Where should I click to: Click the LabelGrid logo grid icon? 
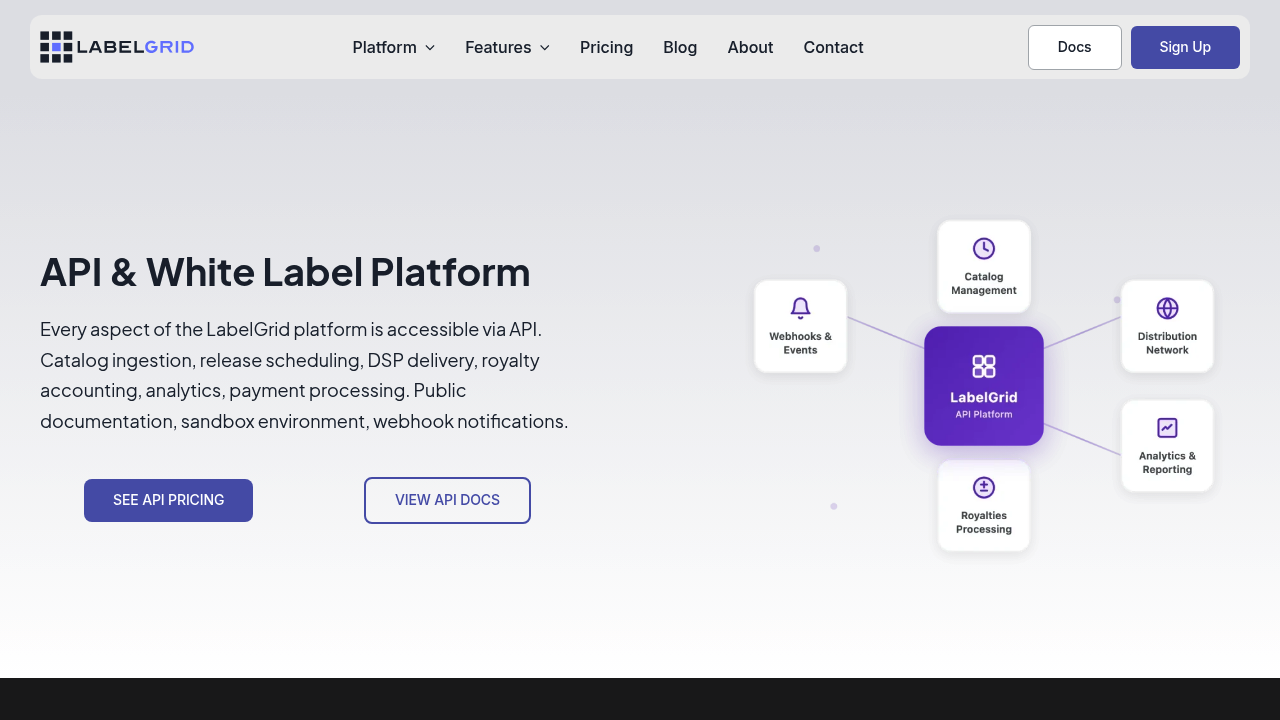(56, 47)
